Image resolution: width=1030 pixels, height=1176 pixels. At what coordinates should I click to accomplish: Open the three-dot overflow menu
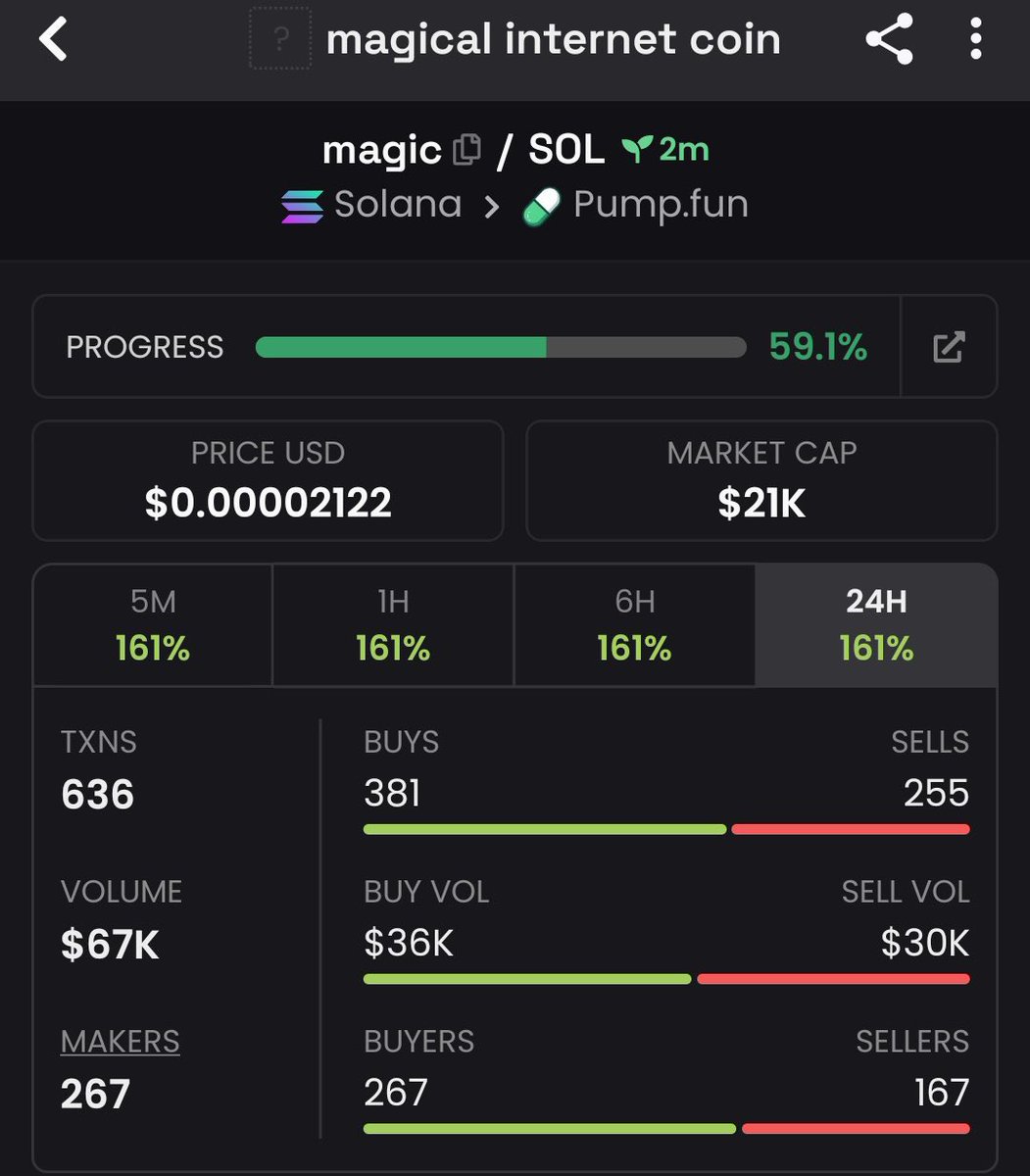[x=975, y=40]
